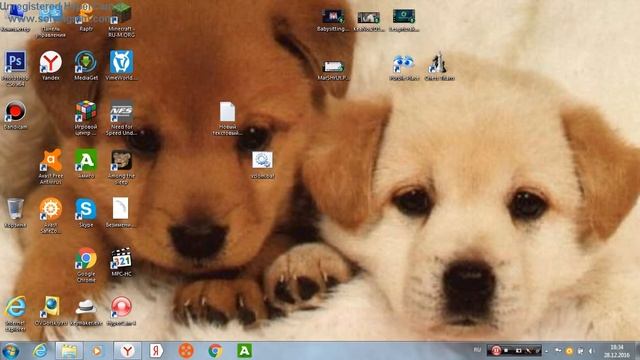Open the volume tray icon
Screen dimensions: 640x360
tap(590, 351)
